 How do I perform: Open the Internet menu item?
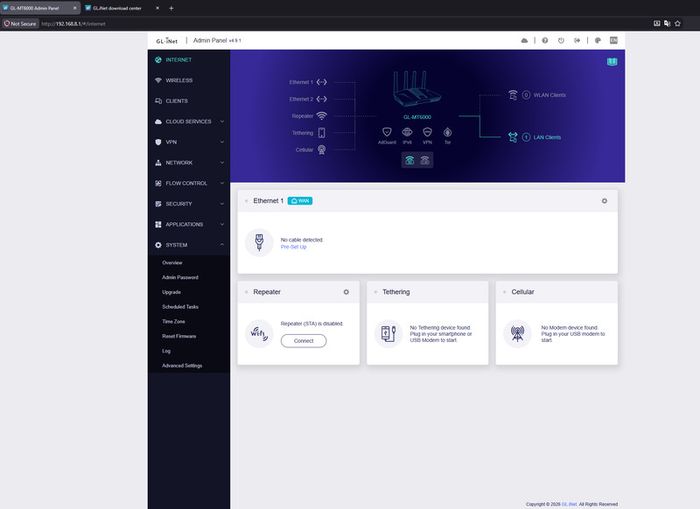coord(189,60)
